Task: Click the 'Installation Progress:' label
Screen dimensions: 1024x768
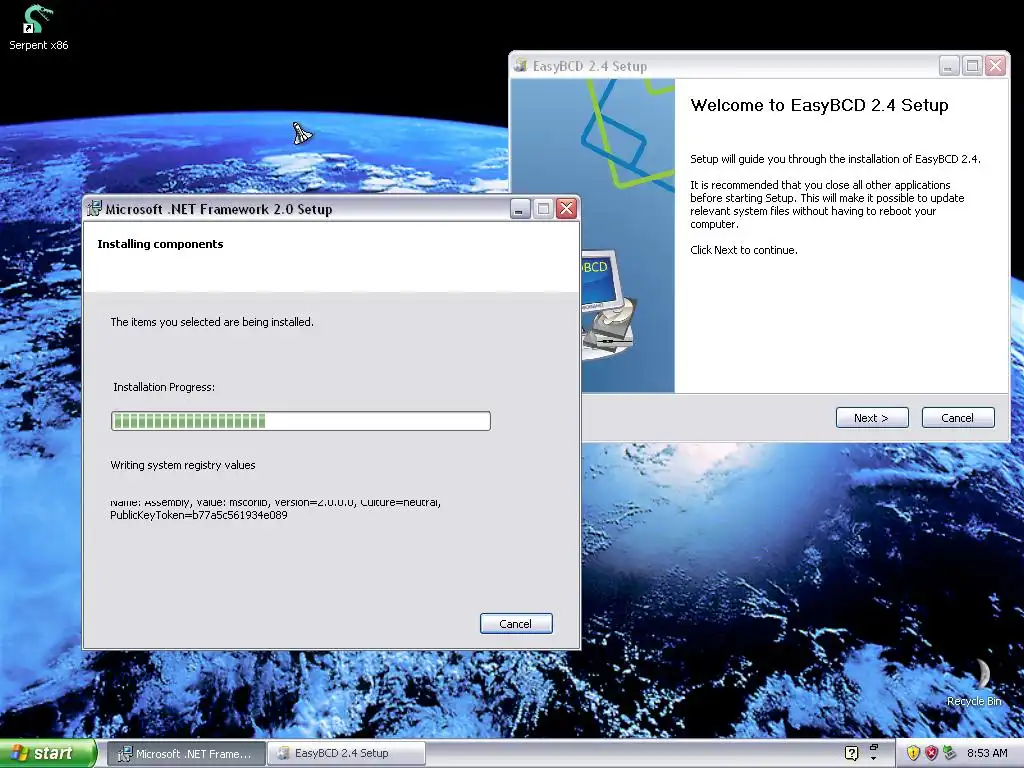Action: tap(164, 387)
